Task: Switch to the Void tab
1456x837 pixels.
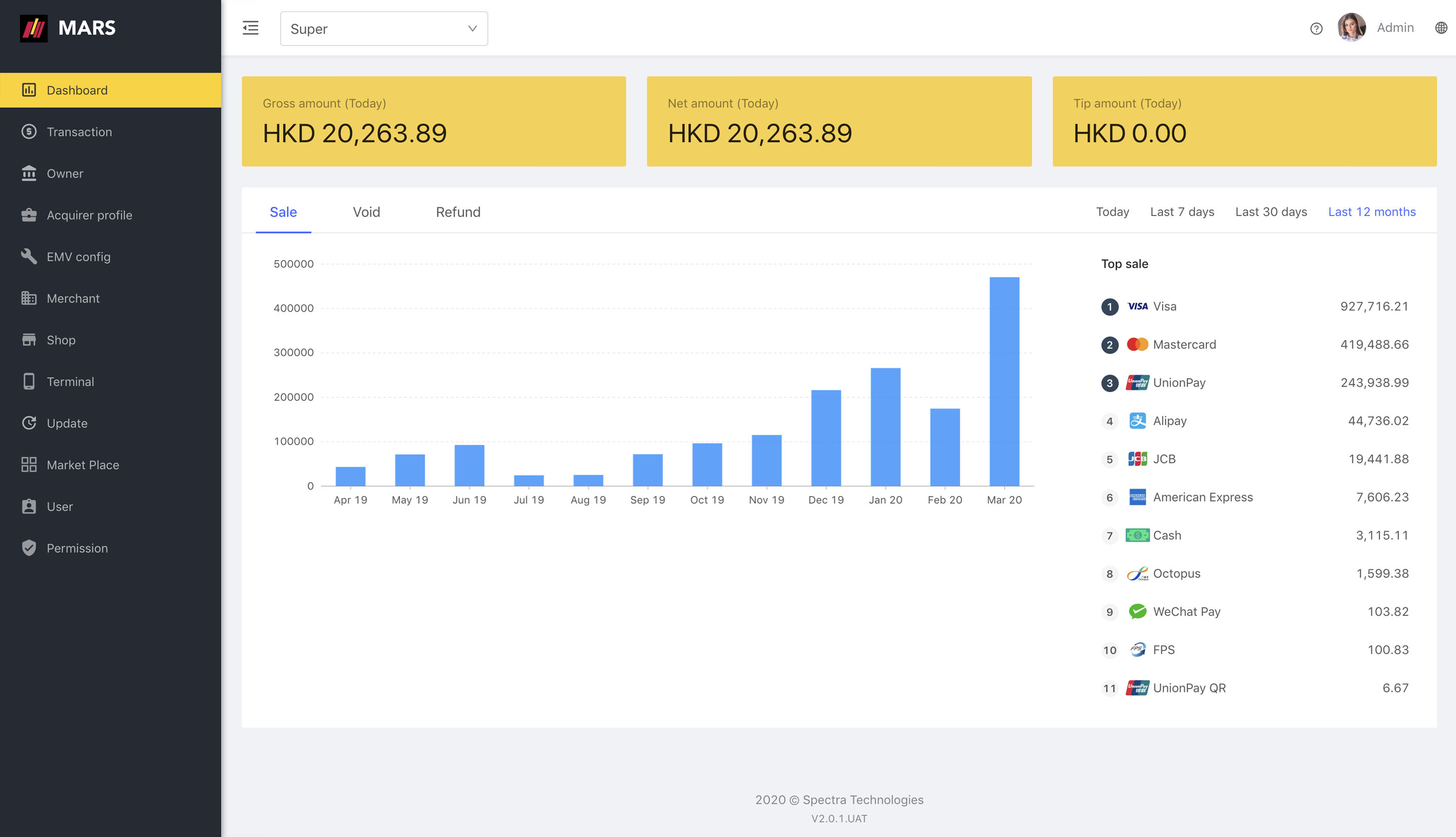Action: [x=366, y=212]
